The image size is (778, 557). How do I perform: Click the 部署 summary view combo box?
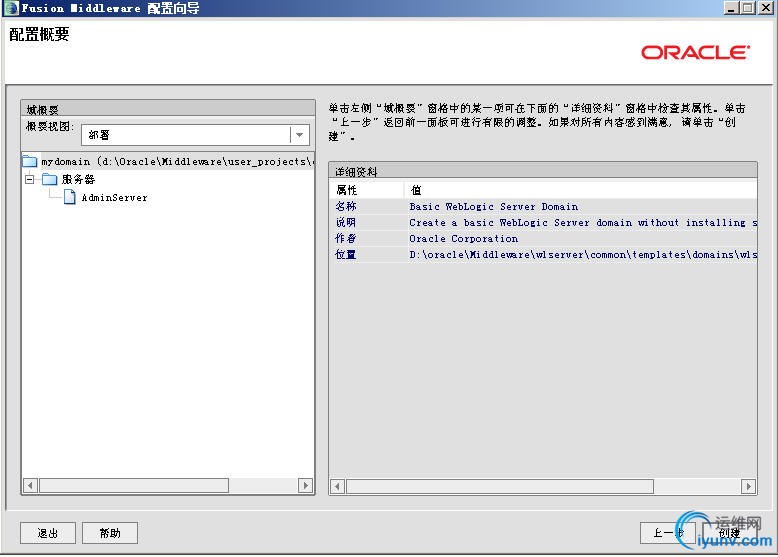point(195,135)
